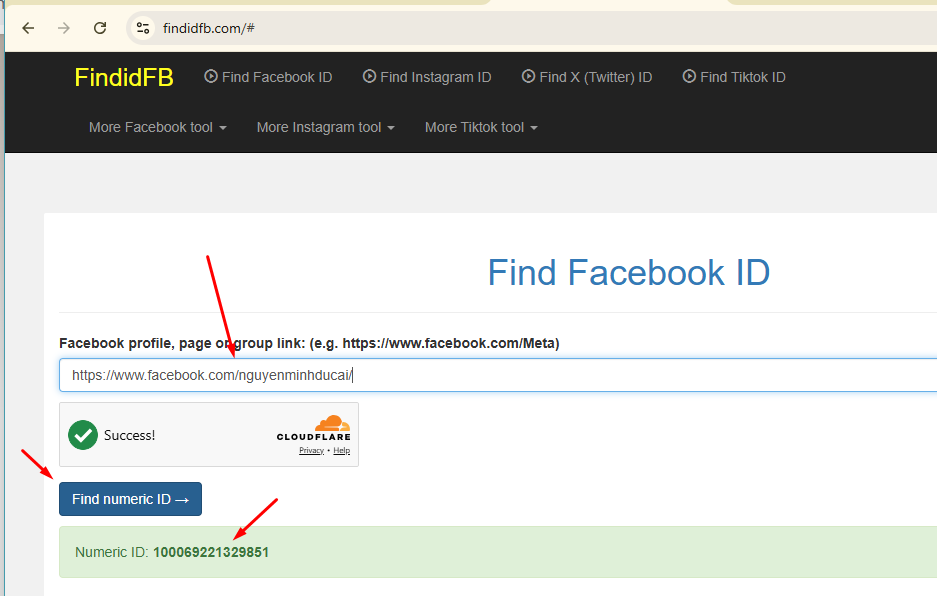Click the Numeric ID: label
Image resolution: width=937 pixels, height=596 pixels.
point(112,552)
